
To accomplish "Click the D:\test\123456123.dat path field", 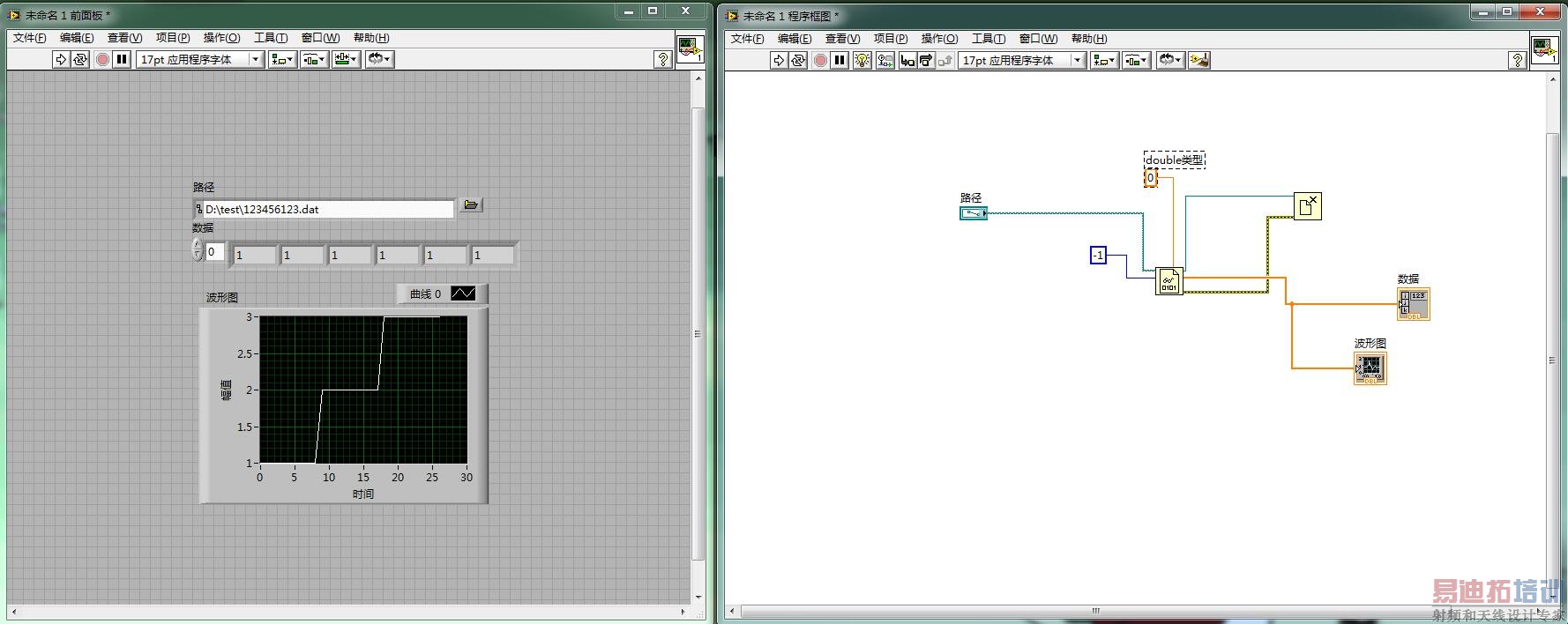I will pyautogui.click(x=326, y=209).
